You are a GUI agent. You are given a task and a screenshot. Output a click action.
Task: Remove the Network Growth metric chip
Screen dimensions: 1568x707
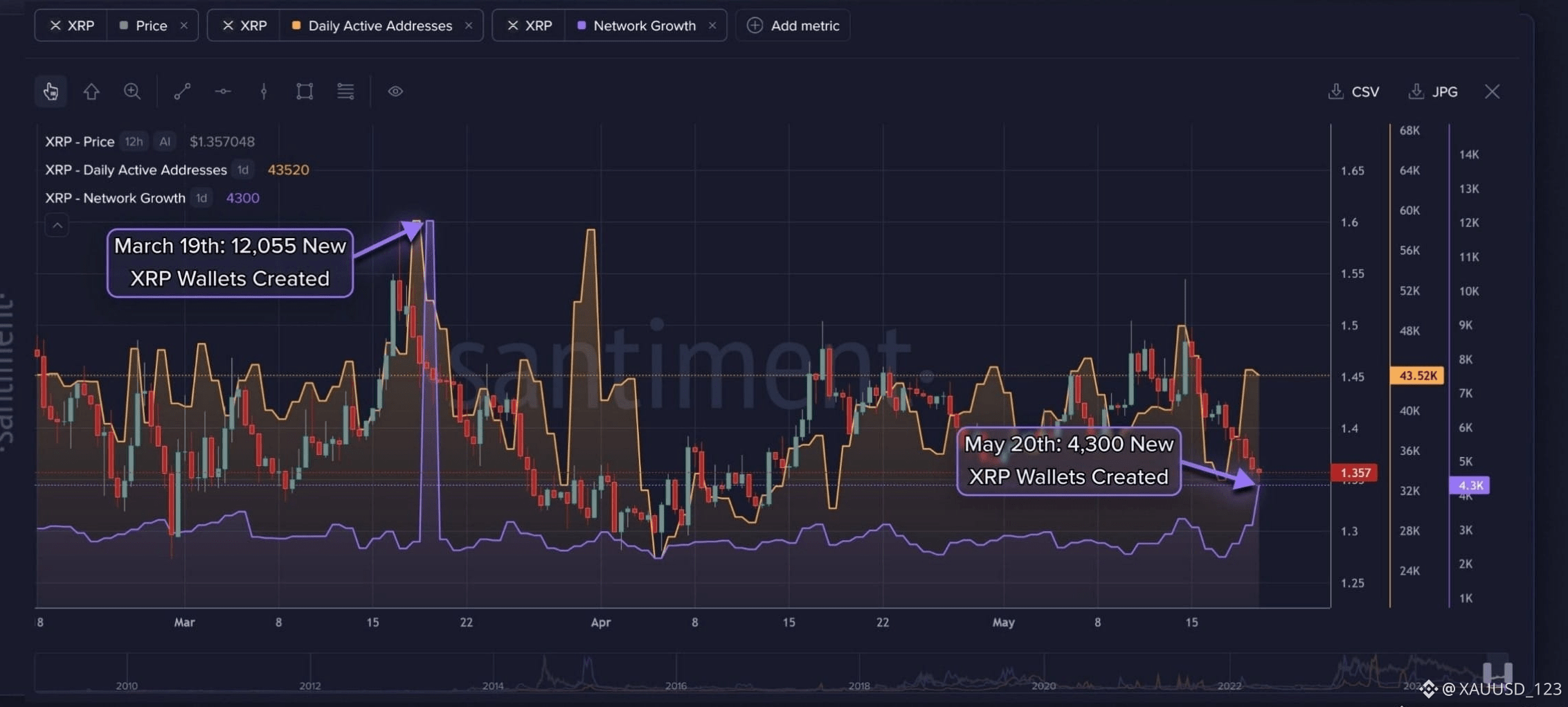click(712, 26)
